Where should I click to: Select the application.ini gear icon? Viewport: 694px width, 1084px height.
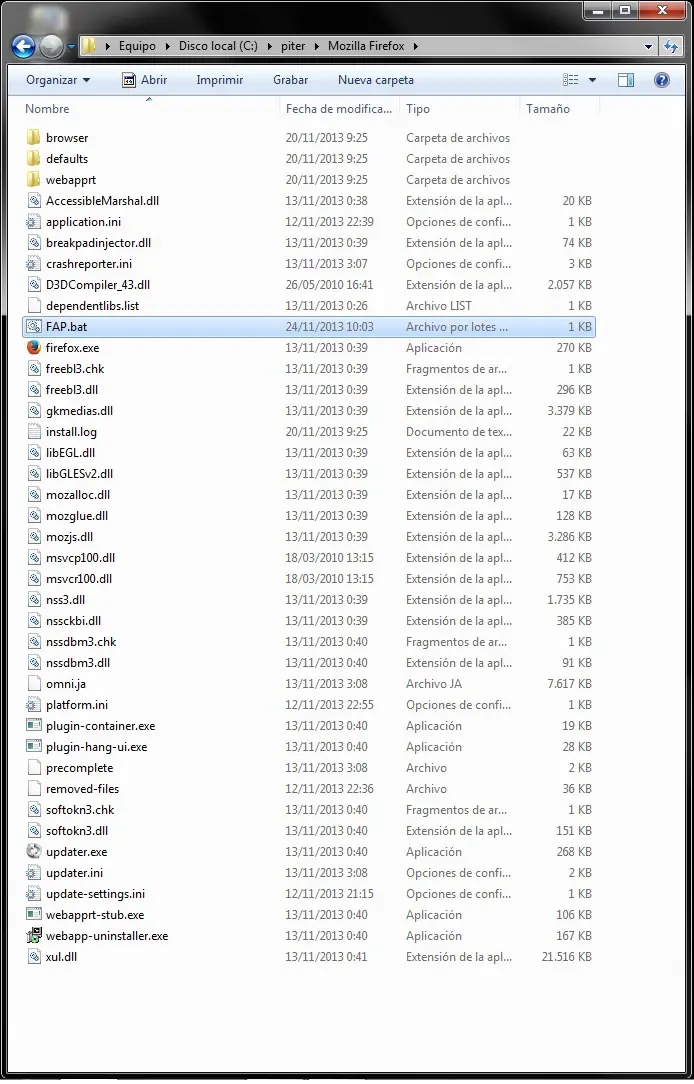pos(34,222)
